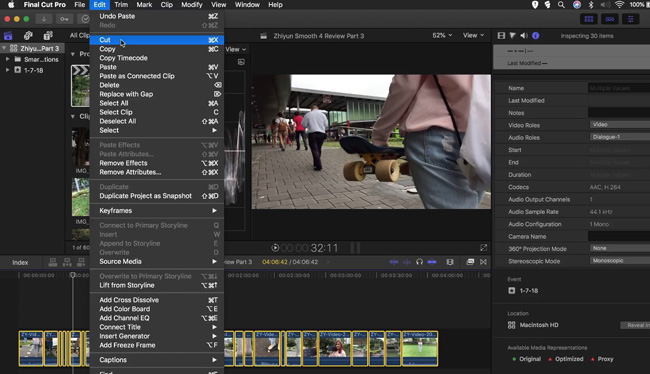Click the append clip icon
The width and height of the screenshot is (650, 374).
coord(81,262)
